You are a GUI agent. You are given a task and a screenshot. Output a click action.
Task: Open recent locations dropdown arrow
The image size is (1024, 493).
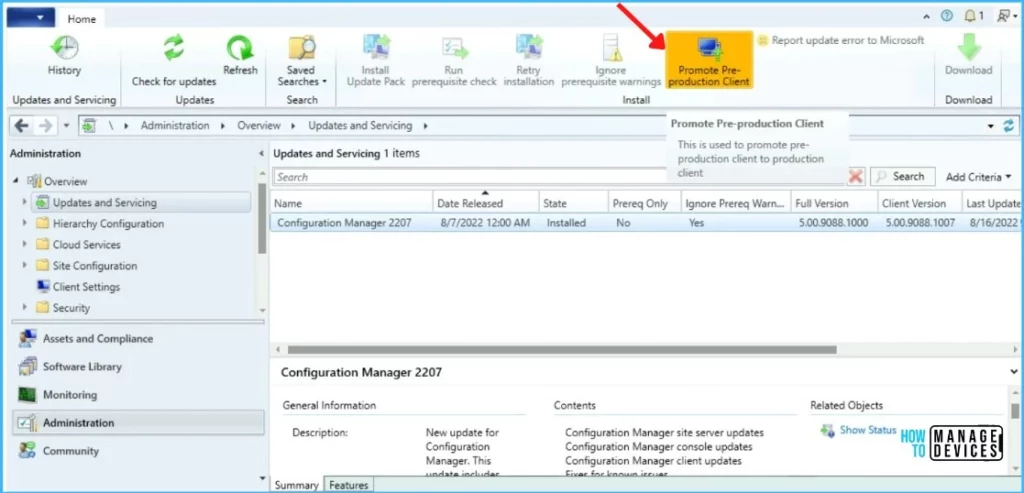pyautogui.click(x=67, y=126)
